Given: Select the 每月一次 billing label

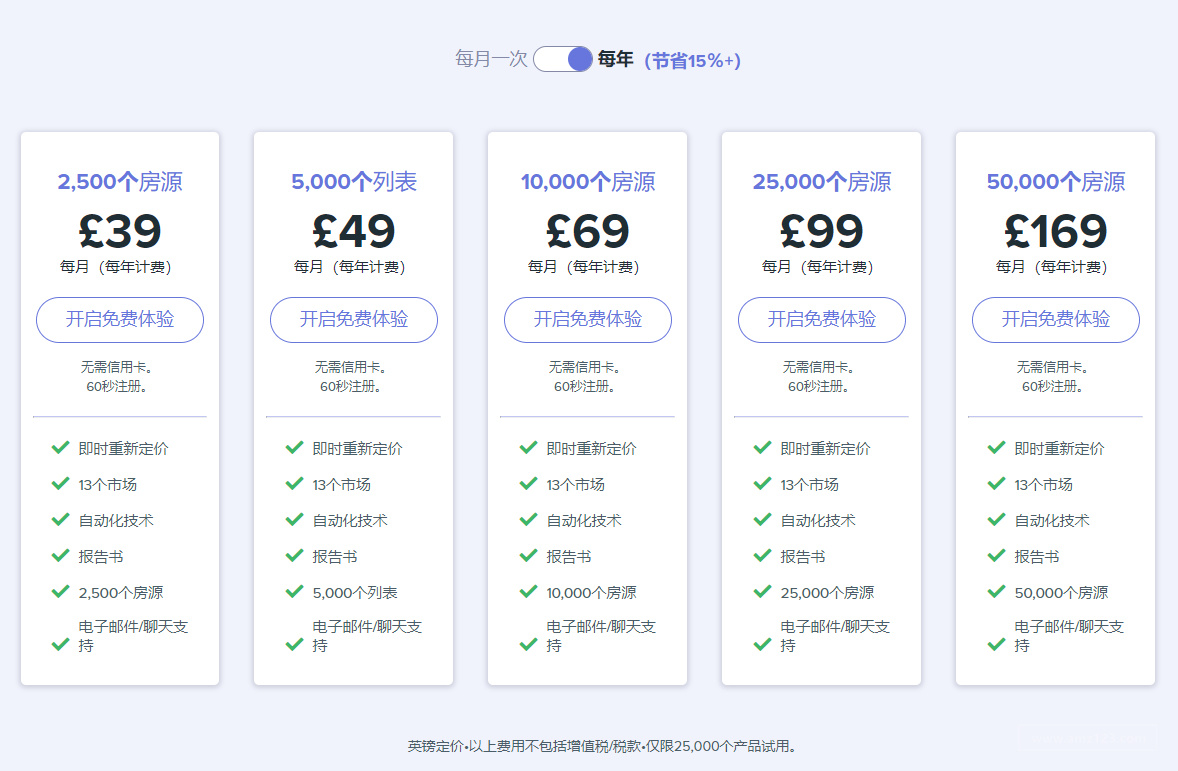Looking at the screenshot, I should [x=491, y=59].
